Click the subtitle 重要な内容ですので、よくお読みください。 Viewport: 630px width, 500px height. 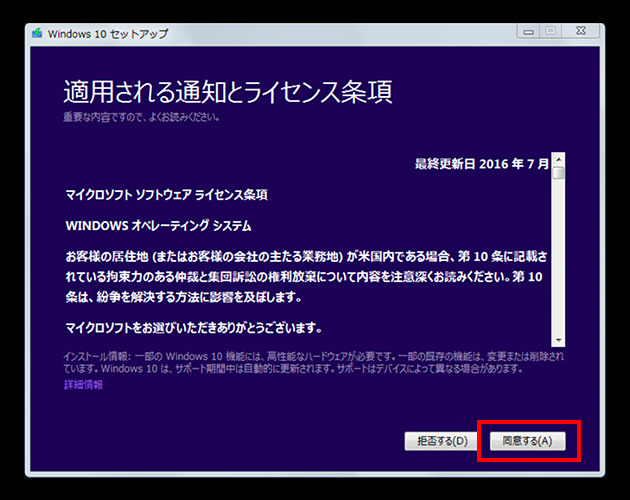pos(141,117)
